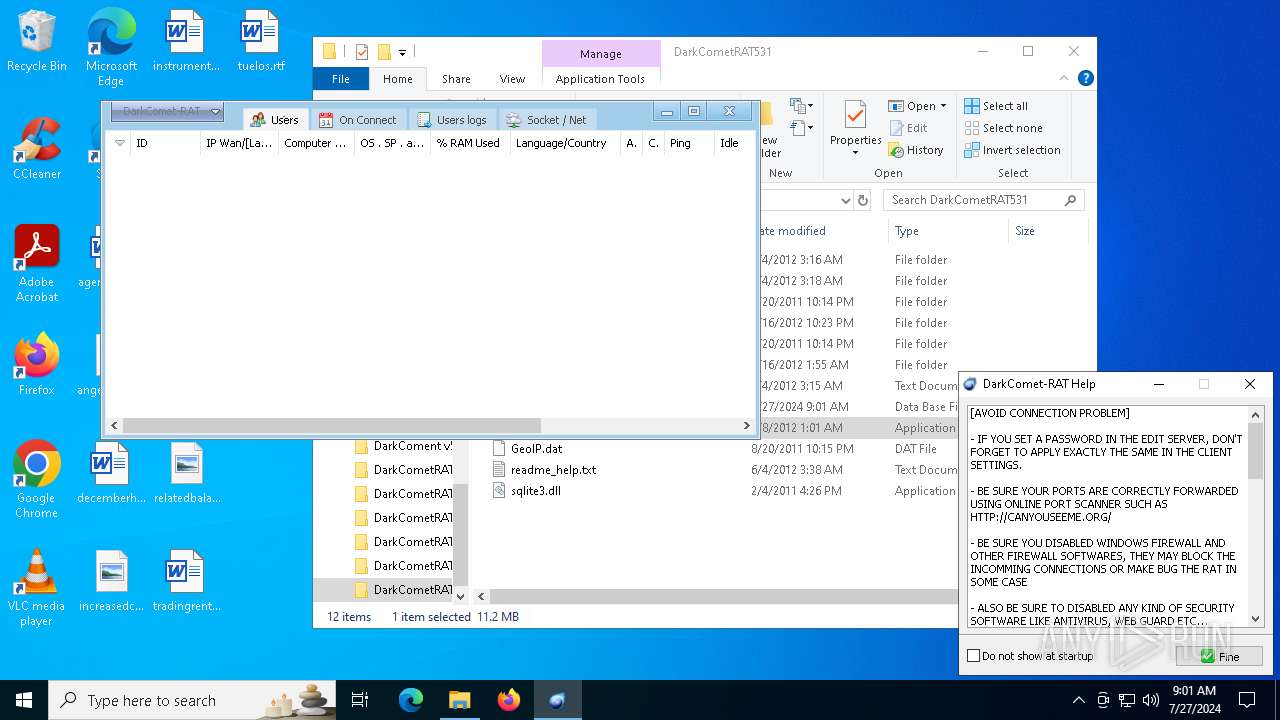
Task: Open the address bar history dropdown
Action: 845,200
